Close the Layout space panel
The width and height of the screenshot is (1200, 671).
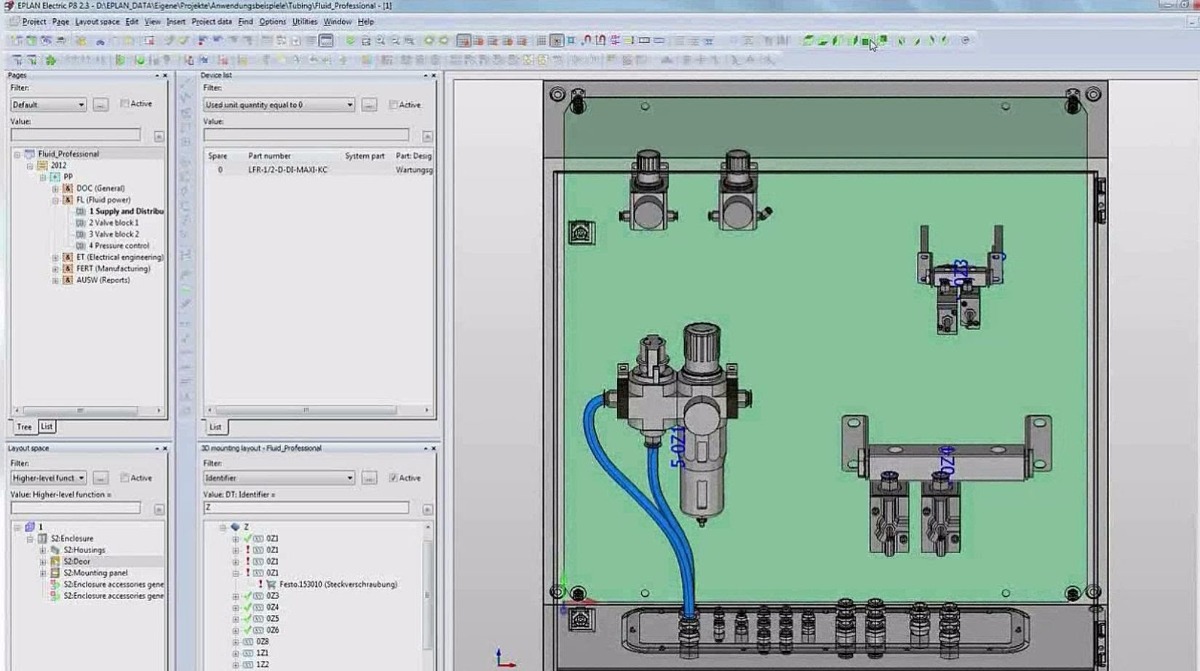coord(166,448)
